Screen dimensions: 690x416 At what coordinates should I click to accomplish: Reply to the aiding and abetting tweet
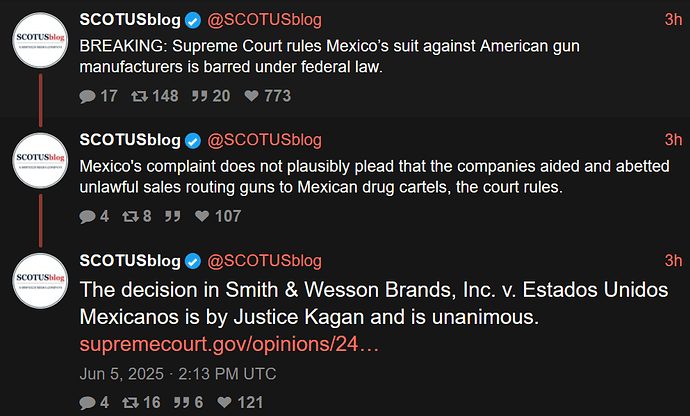pos(88,215)
